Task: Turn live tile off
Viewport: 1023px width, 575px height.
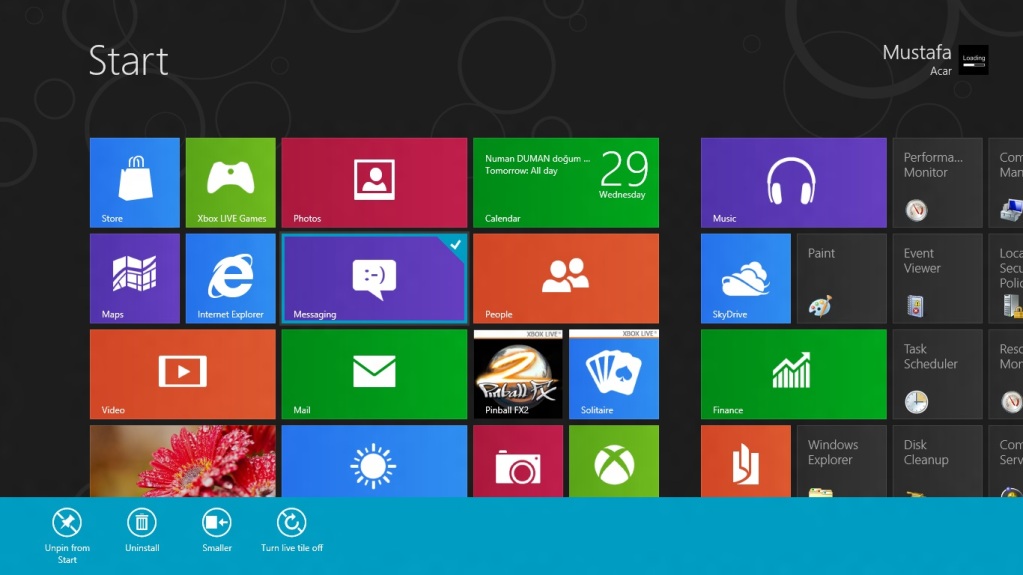Action: (292, 530)
